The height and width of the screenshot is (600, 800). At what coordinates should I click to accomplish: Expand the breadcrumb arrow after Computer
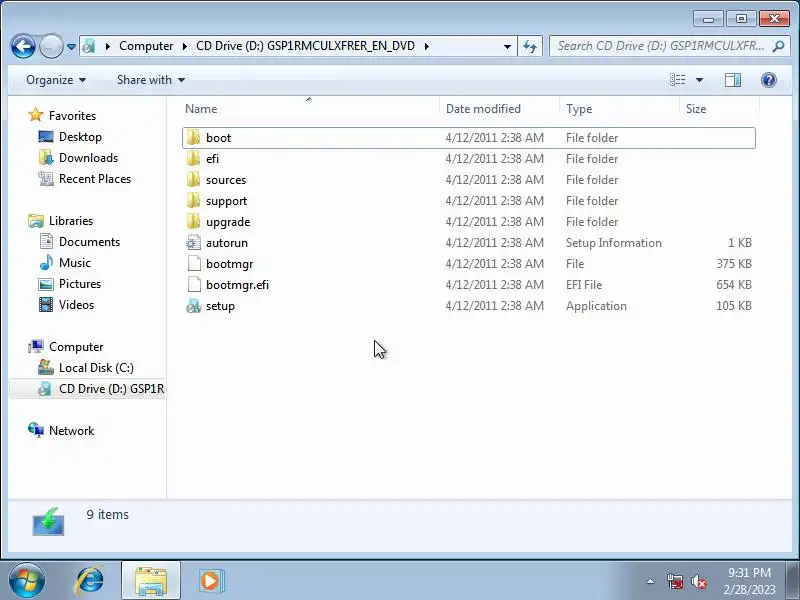tap(185, 46)
